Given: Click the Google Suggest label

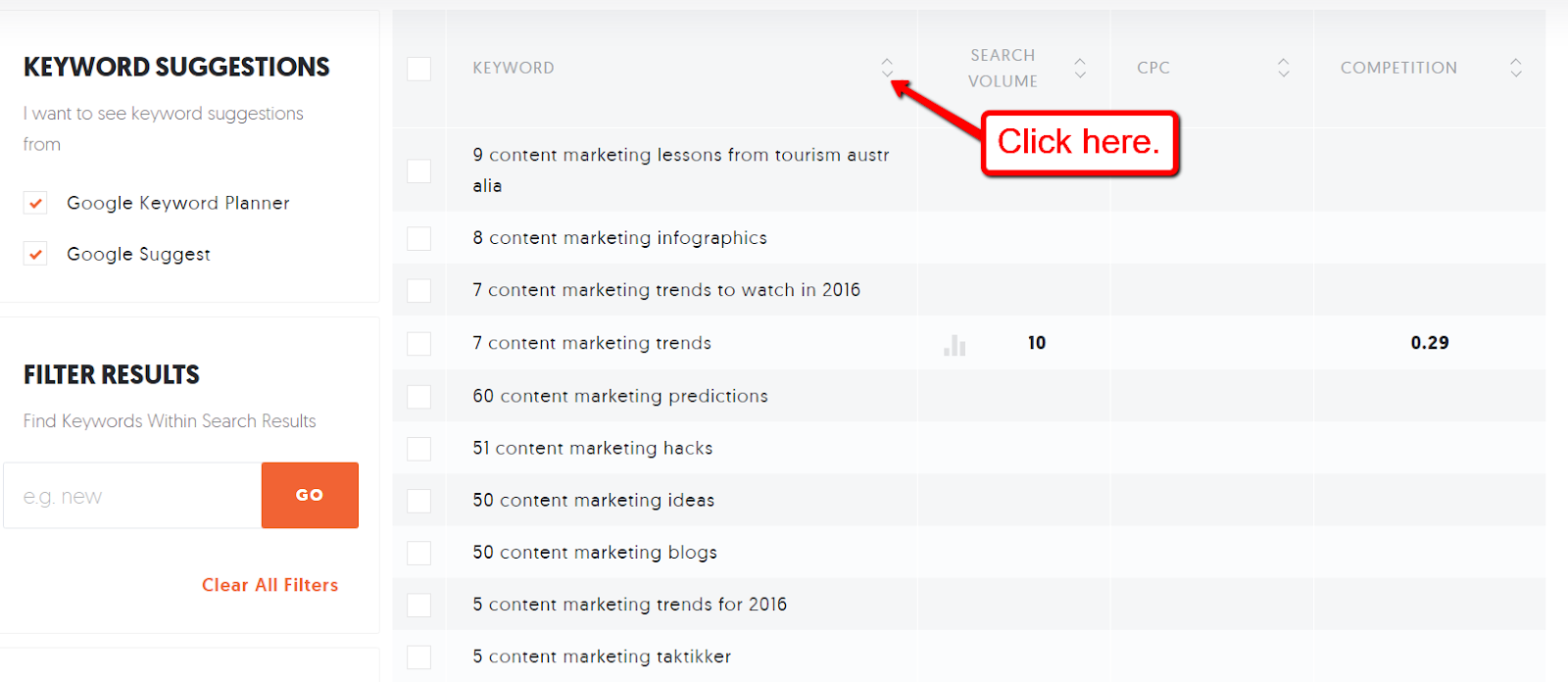Looking at the screenshot, I should pos(138,254).
